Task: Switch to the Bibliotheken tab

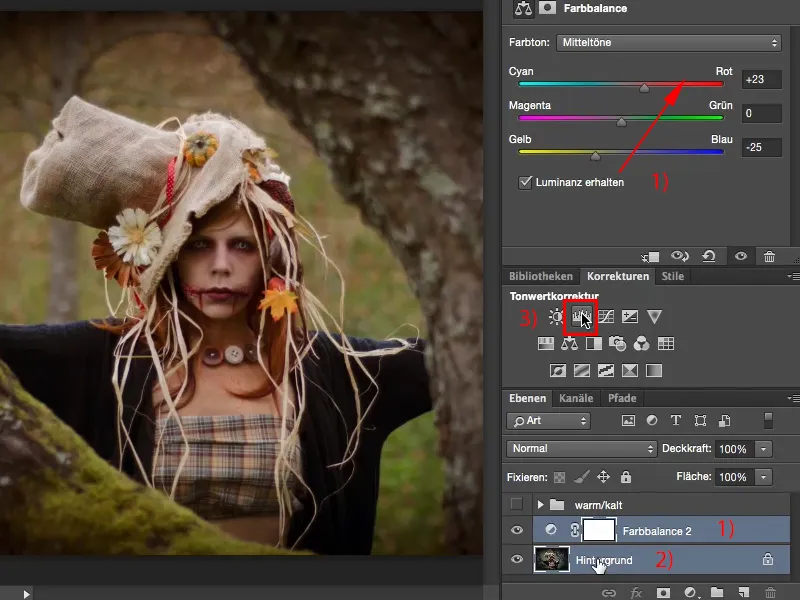Action: [x=541, y=276]
